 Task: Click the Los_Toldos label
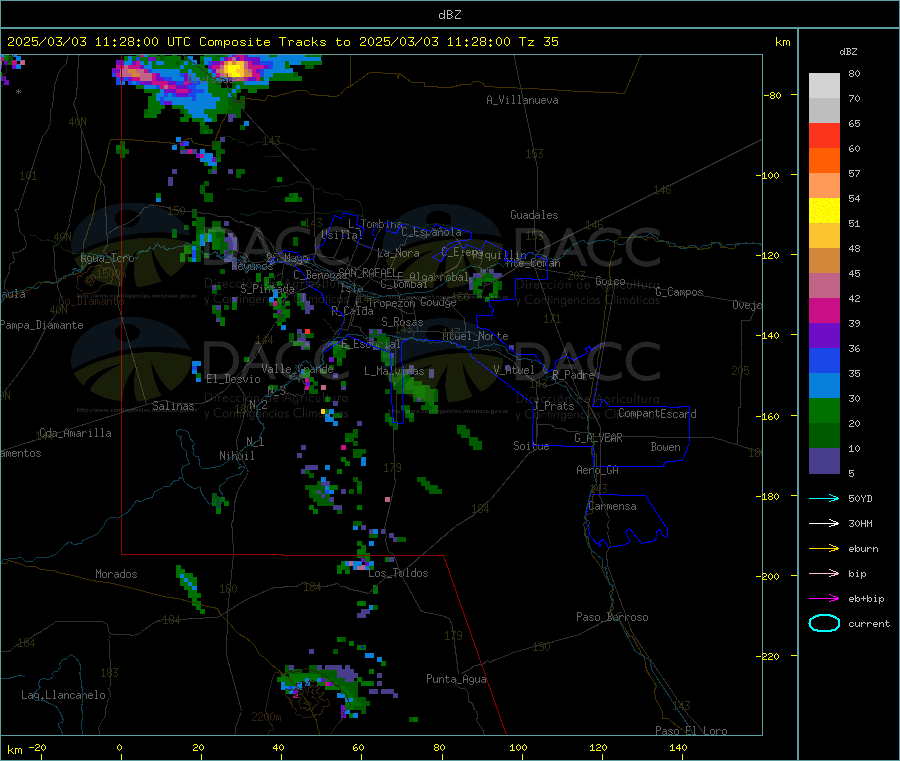click(398, 573)
